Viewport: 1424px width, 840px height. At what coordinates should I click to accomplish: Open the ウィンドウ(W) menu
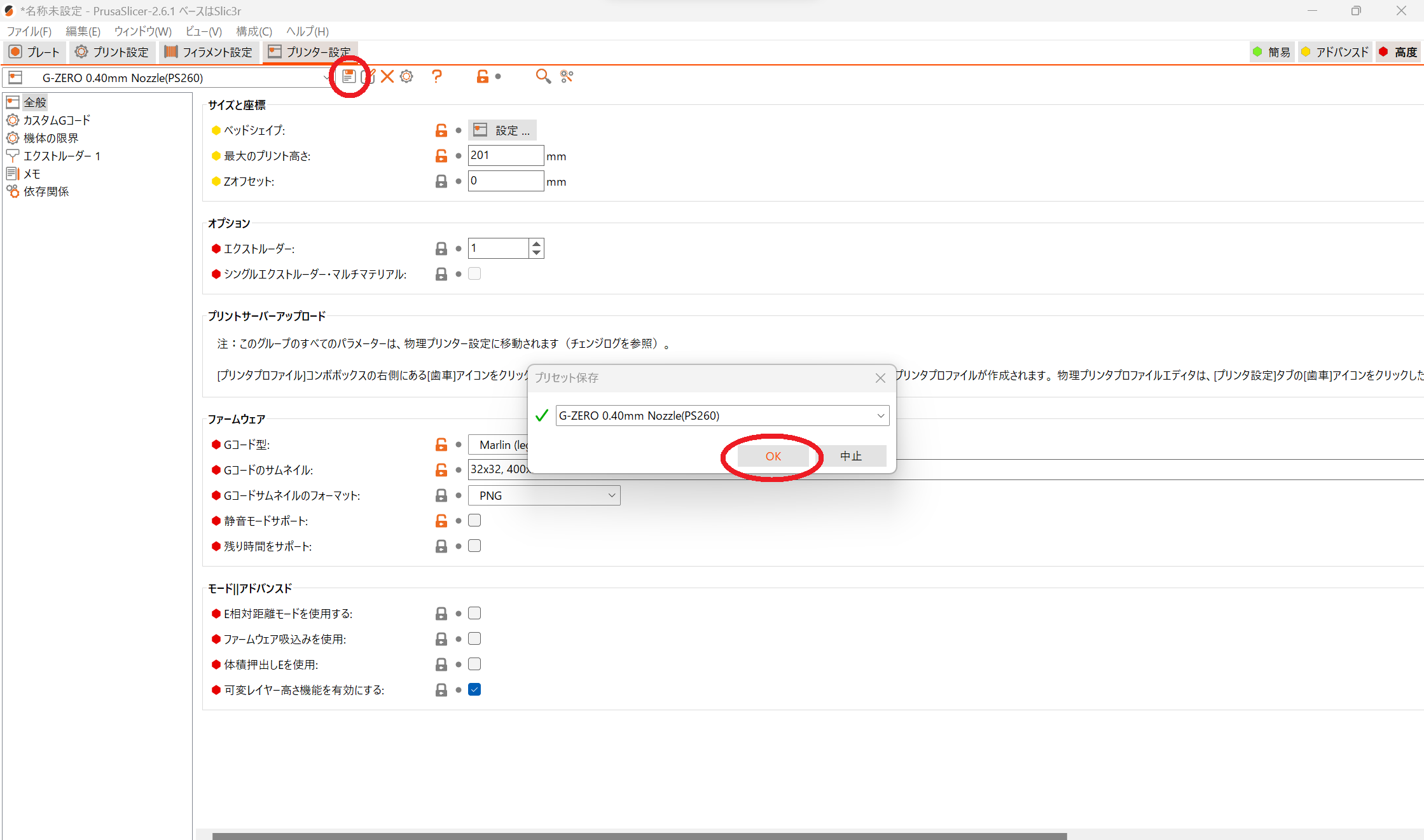click(143, 31)
